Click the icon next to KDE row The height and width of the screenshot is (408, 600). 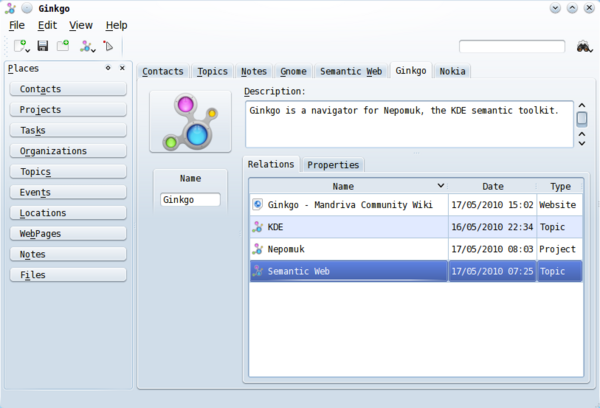coord(258,227)
